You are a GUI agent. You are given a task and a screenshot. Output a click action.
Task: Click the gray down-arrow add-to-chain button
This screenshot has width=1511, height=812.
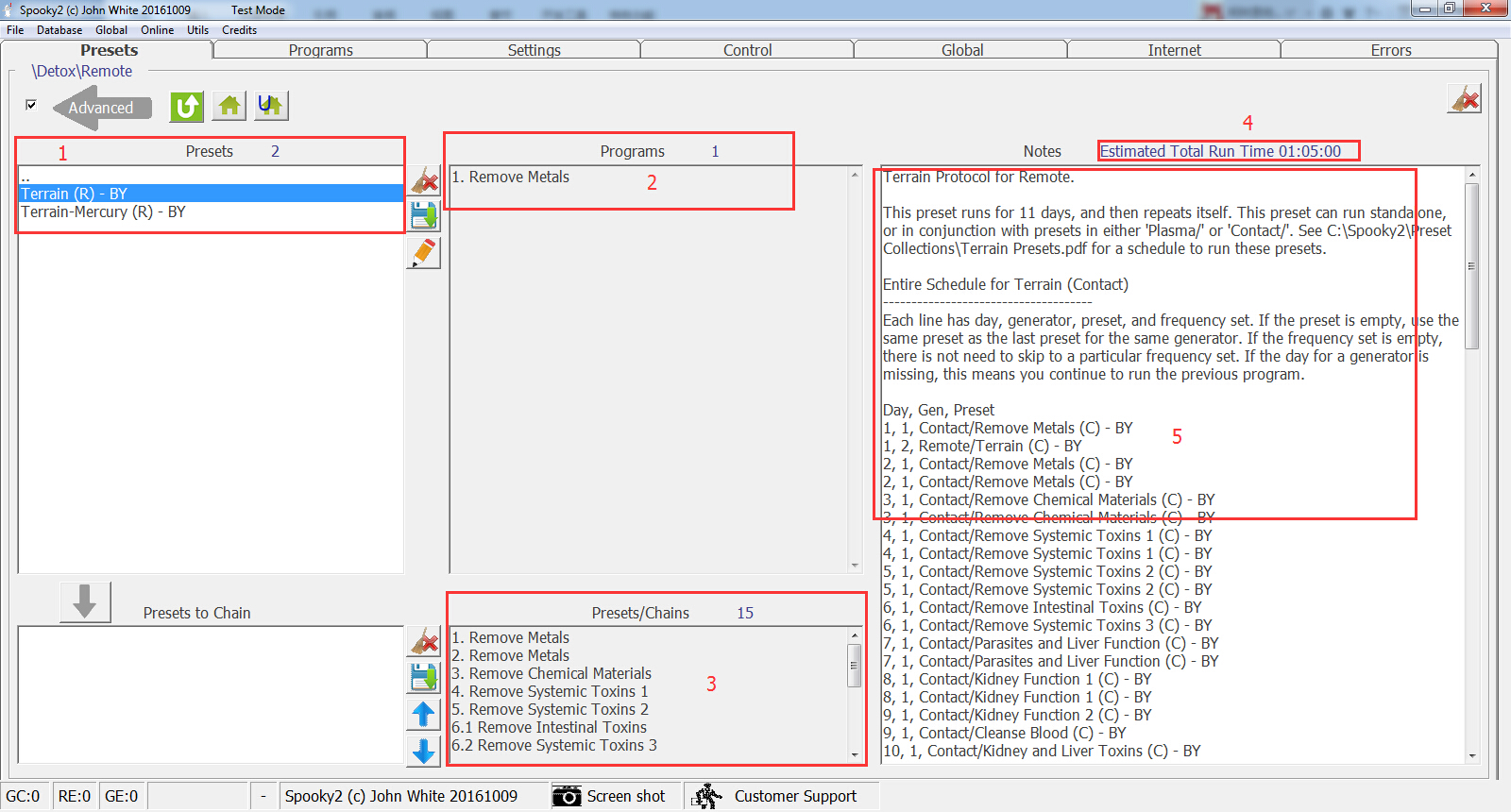tap(85, 601)
